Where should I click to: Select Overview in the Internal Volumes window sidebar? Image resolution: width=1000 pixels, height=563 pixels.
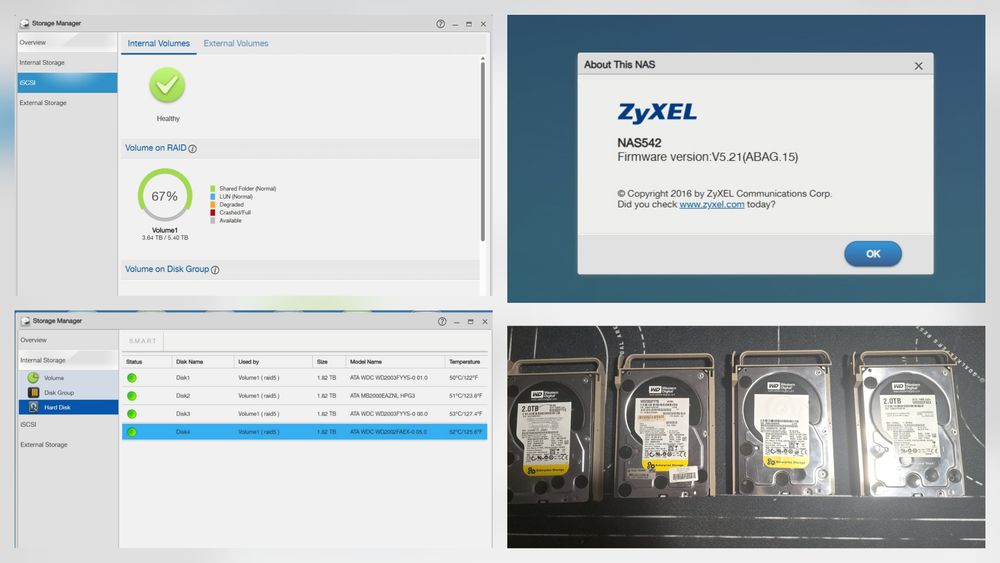tap(67, 43)
